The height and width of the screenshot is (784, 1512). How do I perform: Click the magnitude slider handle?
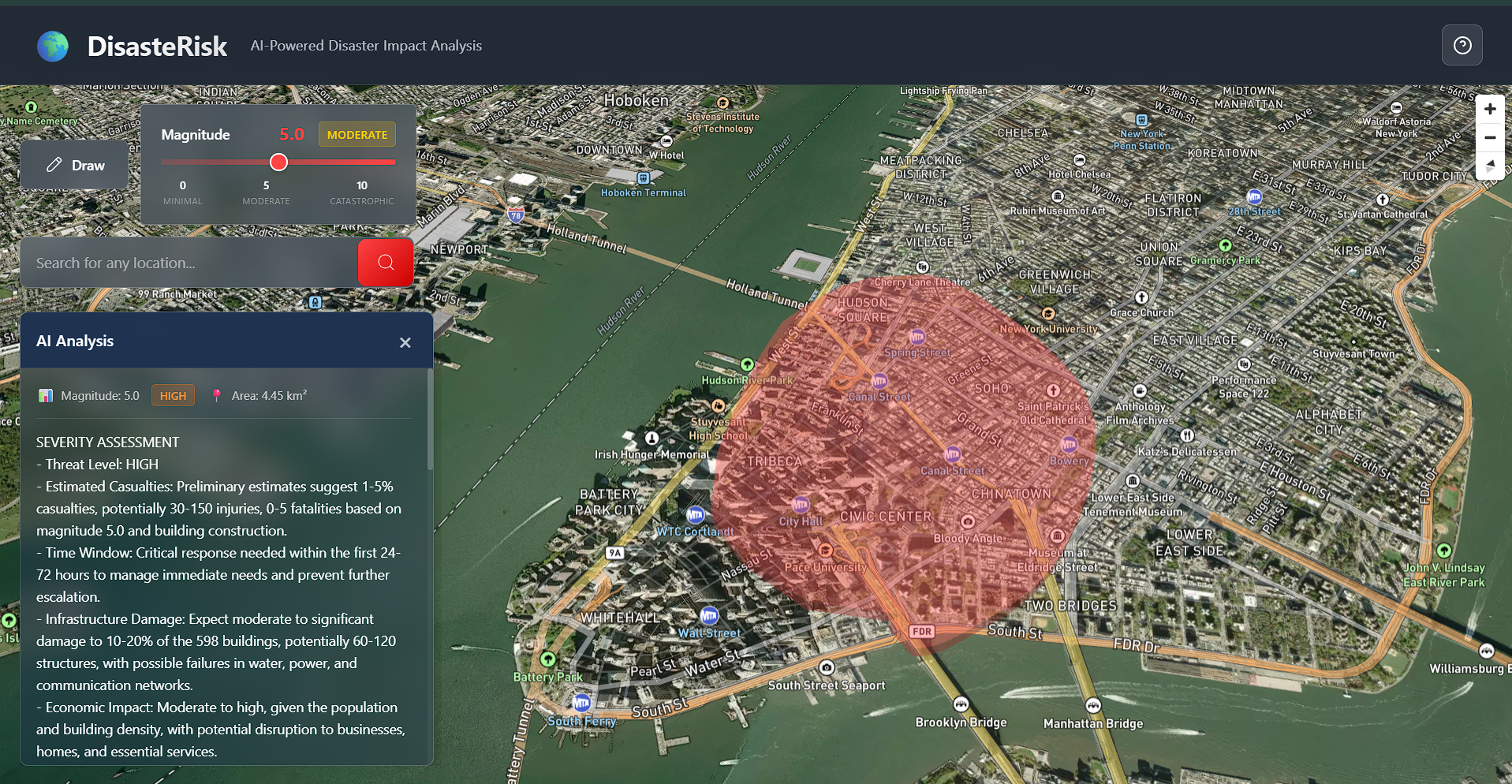coord(278,162)
